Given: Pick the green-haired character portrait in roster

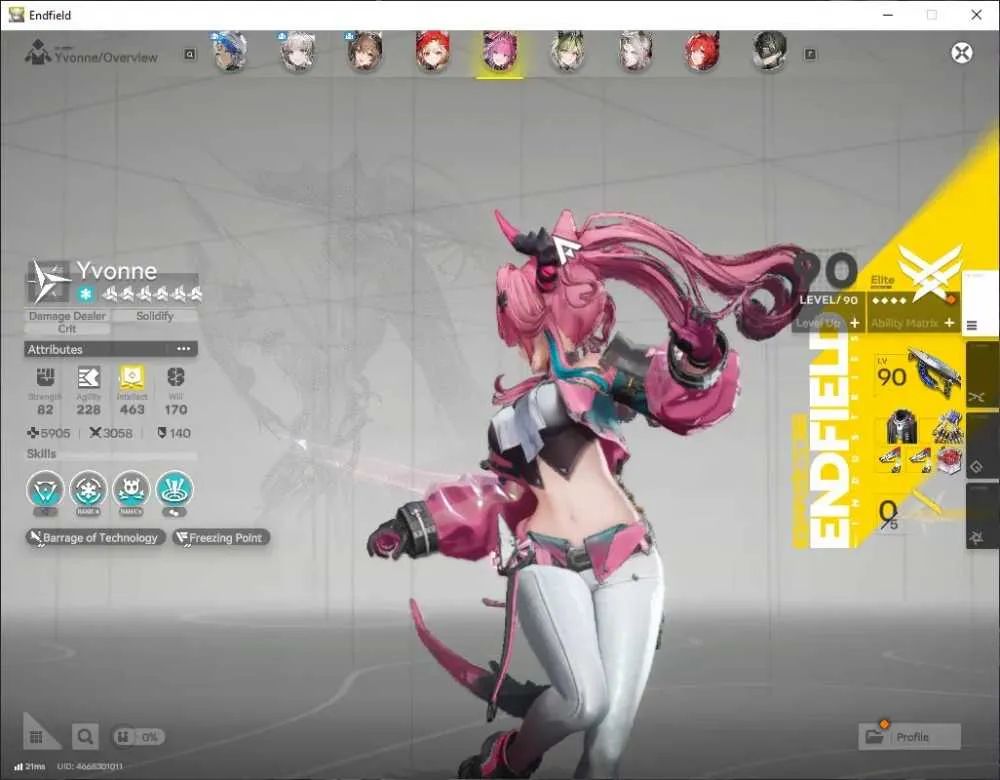Looking at the screenshot, I should tap(567, 51).
